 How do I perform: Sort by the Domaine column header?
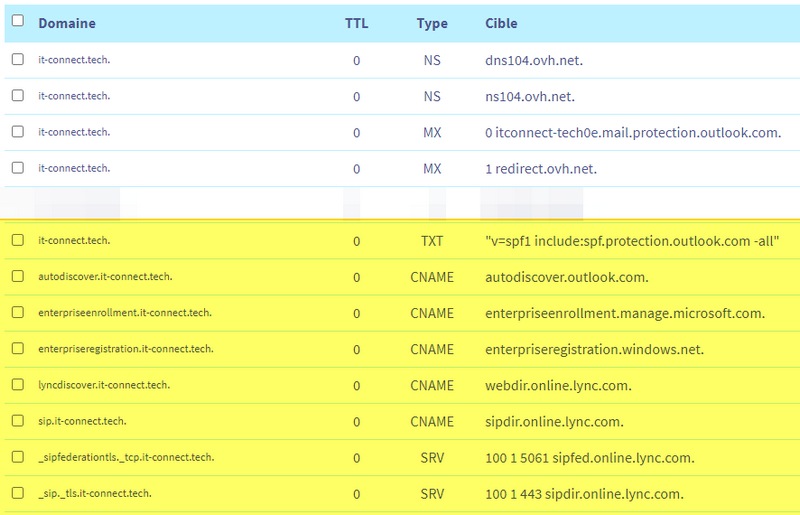coord(66,23)
